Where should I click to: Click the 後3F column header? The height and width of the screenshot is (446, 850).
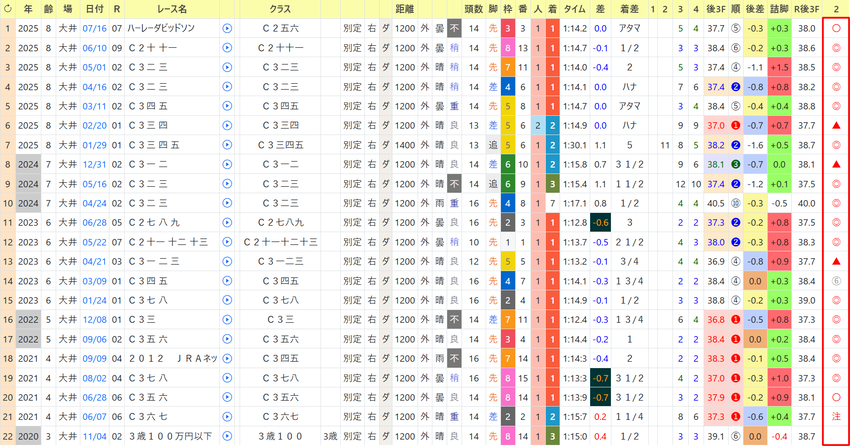coord(716,9)
